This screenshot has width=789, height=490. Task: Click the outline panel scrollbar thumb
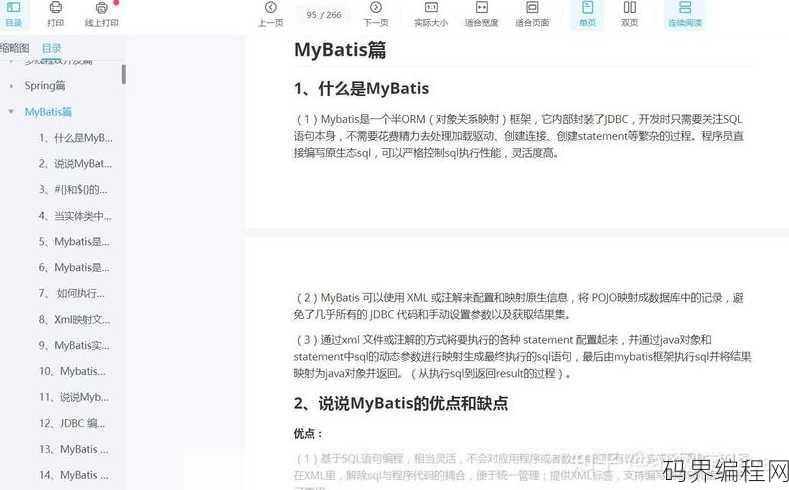124,74
